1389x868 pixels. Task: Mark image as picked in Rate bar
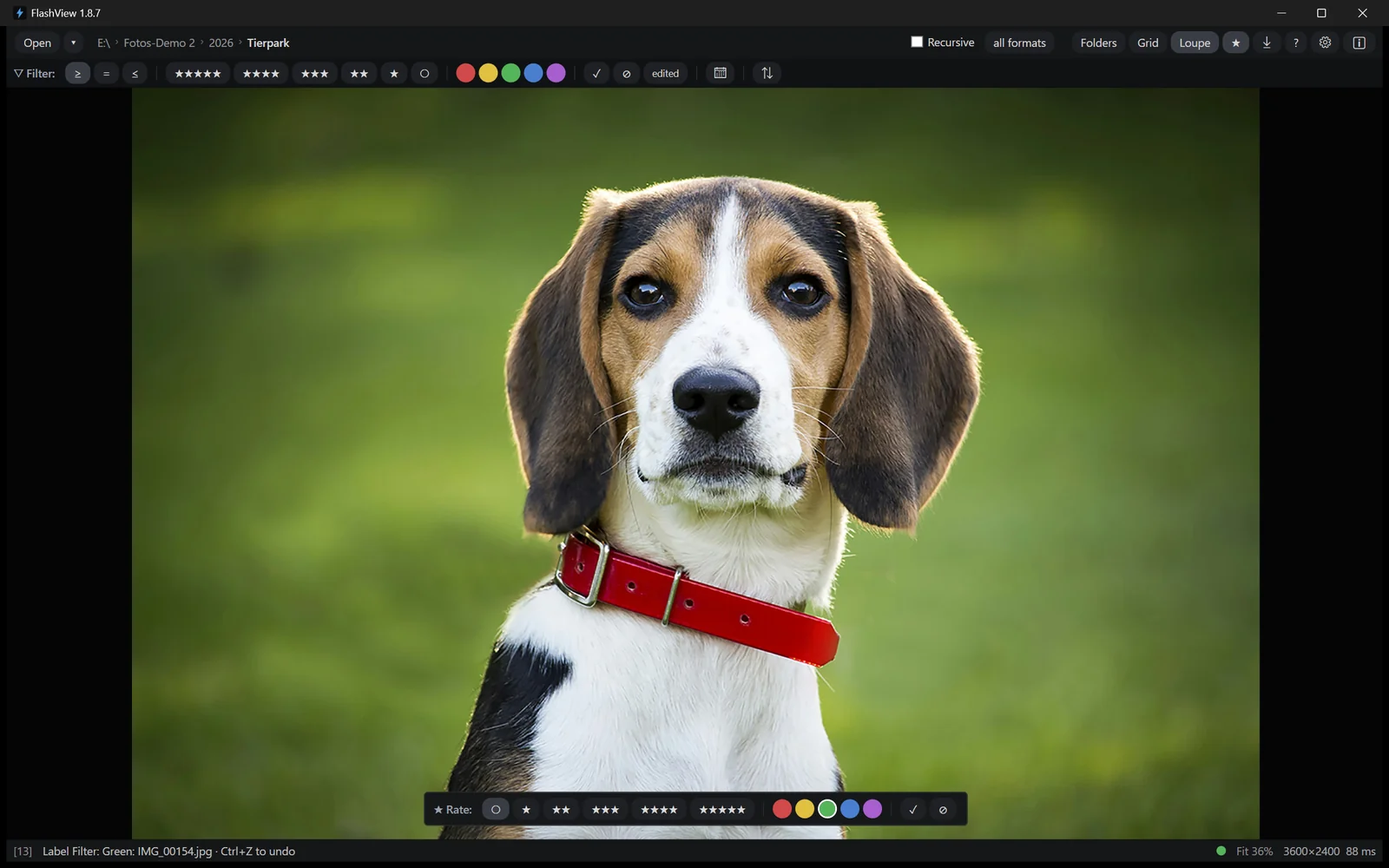coord(912,810)
